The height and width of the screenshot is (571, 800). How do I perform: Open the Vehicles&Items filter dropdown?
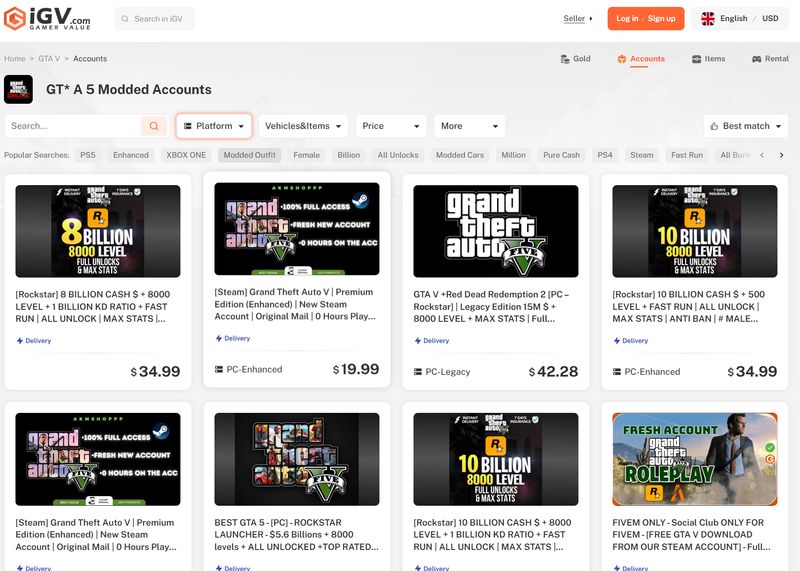[x=303, y=126]
